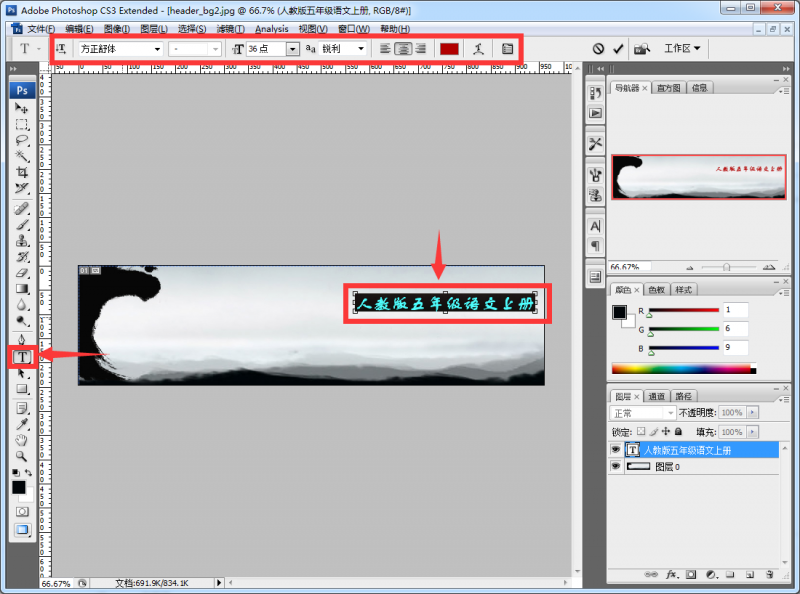Image resolution: width=800 pixels, height=594 pixels.
Task: Select the Blur tool
Action: pyautogui.click(x=21, y=305)
